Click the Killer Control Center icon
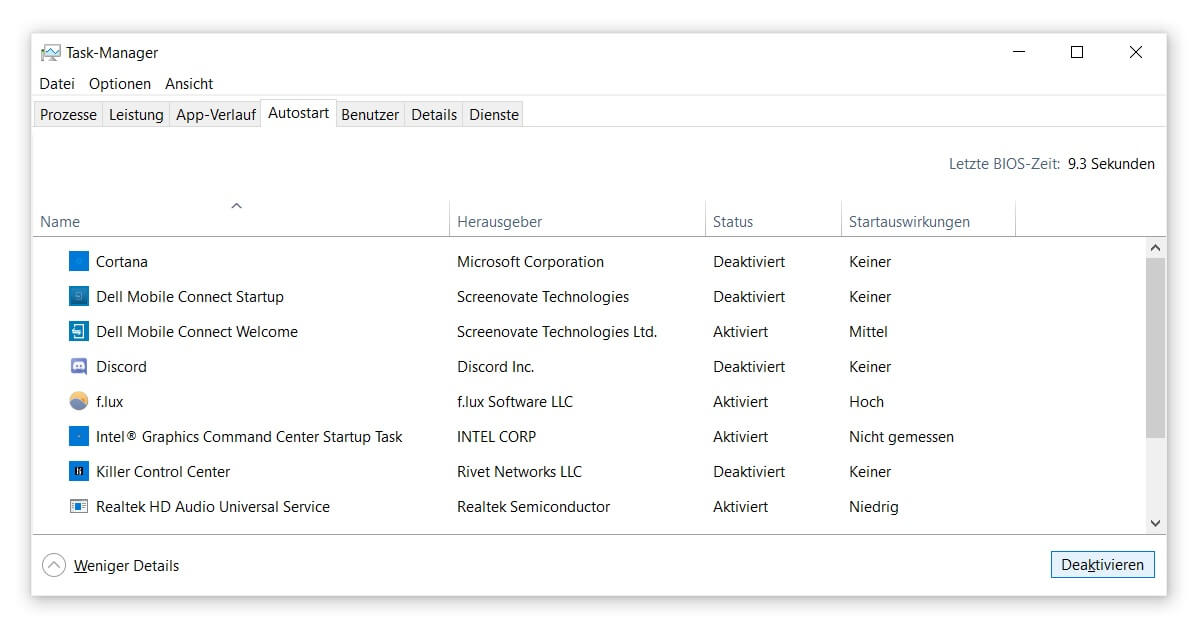This screenshot has width=1200, height=630. (x=79, y=472)
